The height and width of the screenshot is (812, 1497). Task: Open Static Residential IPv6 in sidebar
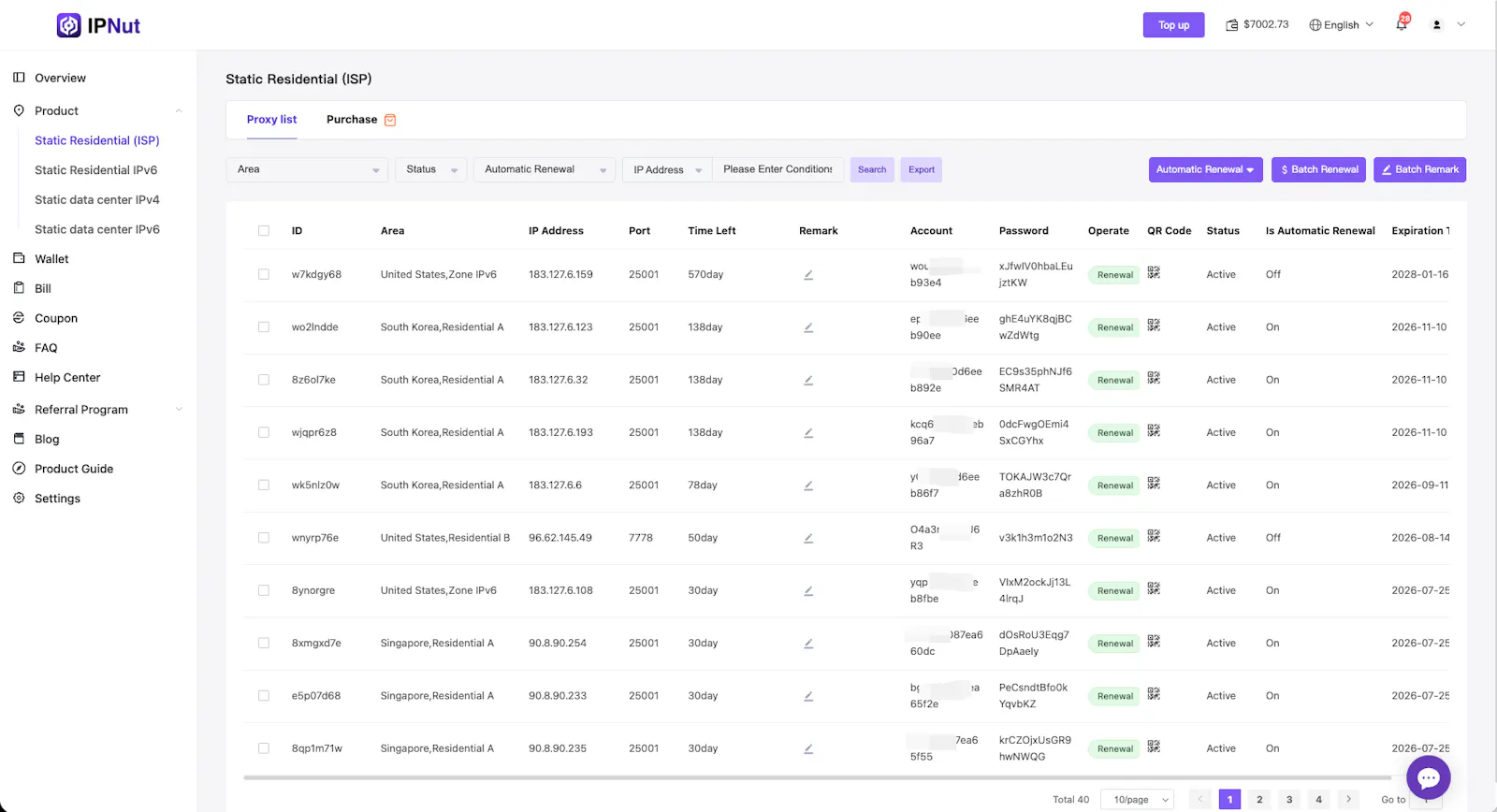pos(95,170)
